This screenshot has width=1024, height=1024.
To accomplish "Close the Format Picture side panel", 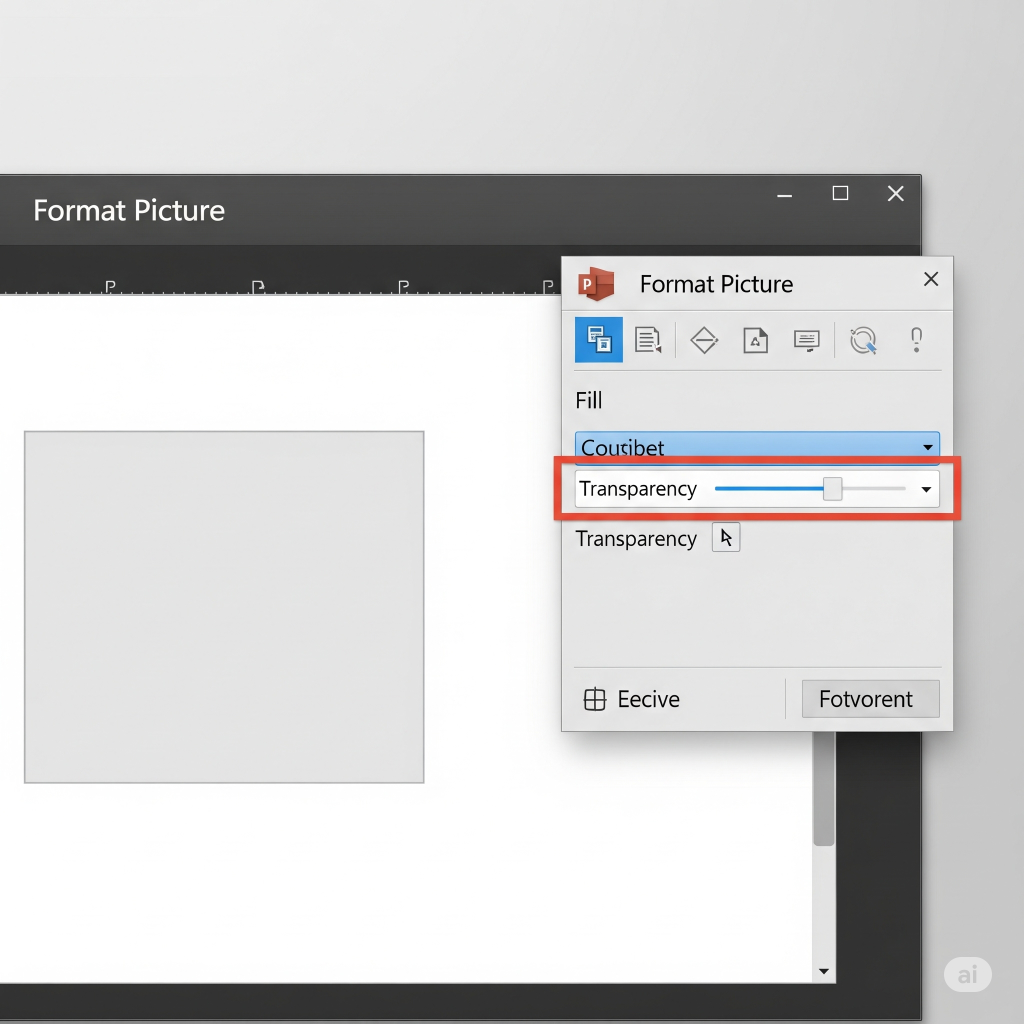I will (x=931, y=280).
